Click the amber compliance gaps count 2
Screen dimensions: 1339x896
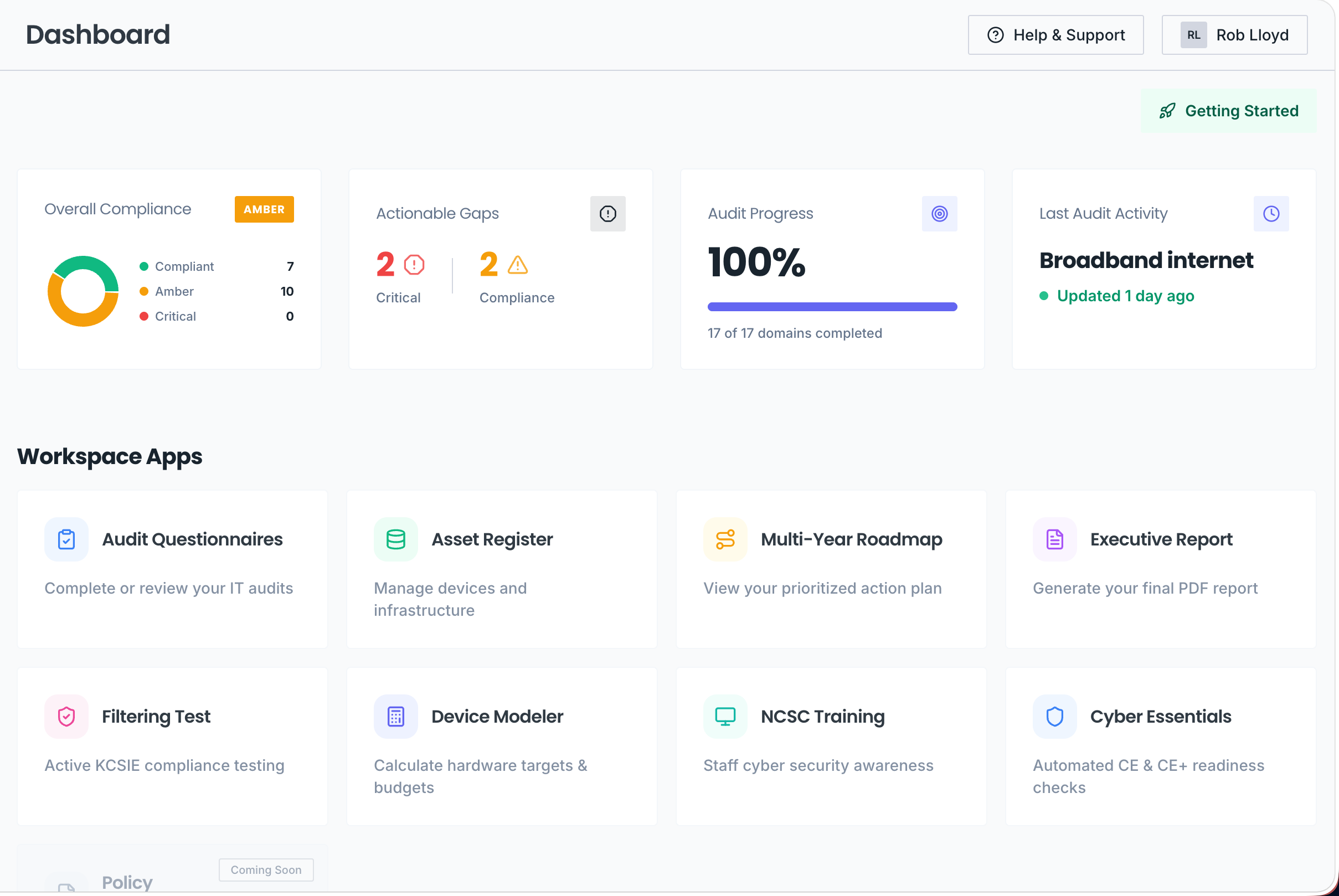(488, 265)
